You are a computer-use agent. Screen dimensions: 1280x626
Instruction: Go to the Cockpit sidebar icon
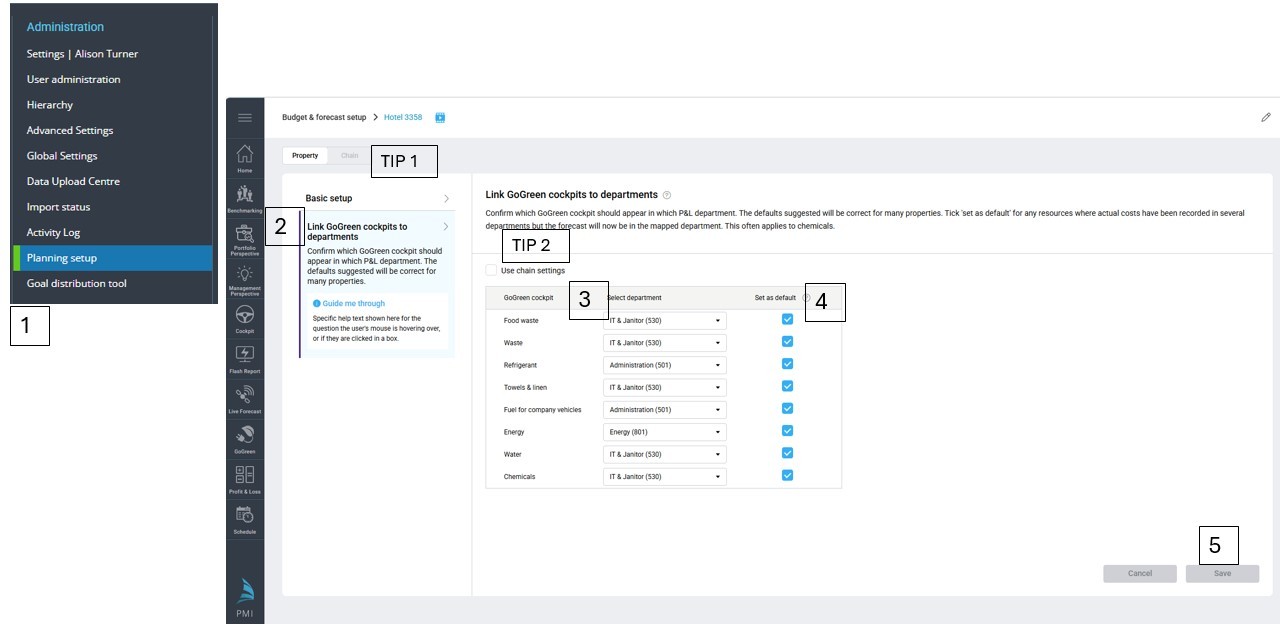tap(244, 316)
